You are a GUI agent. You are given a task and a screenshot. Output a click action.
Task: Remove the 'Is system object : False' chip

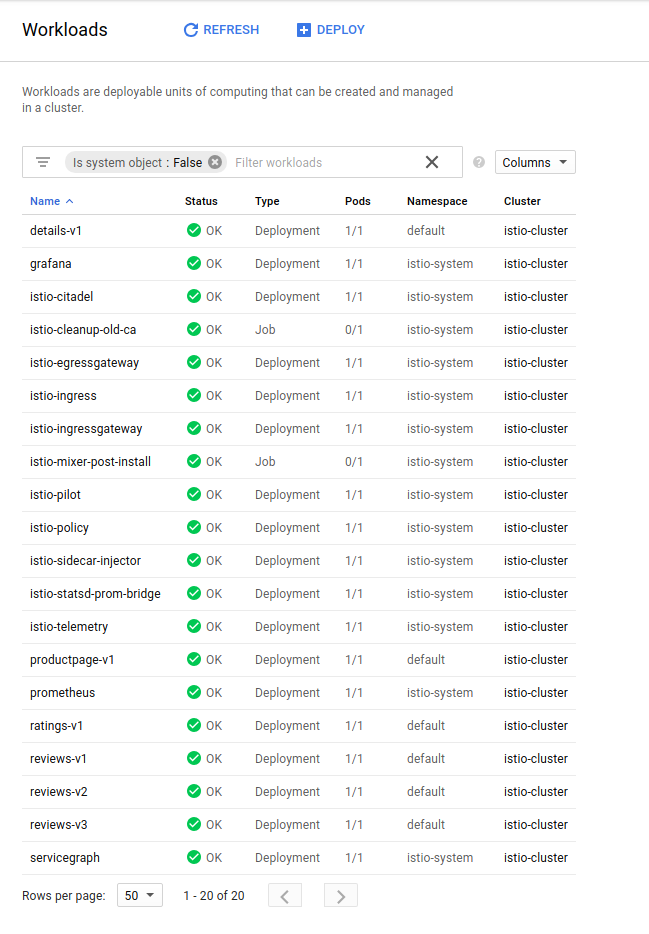coord(215,162)
